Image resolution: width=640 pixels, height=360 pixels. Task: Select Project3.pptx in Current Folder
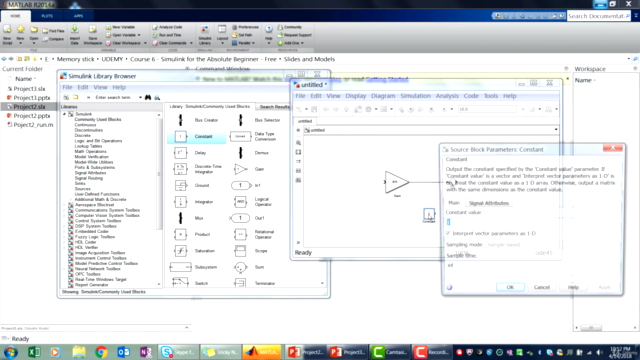(31, 98)
